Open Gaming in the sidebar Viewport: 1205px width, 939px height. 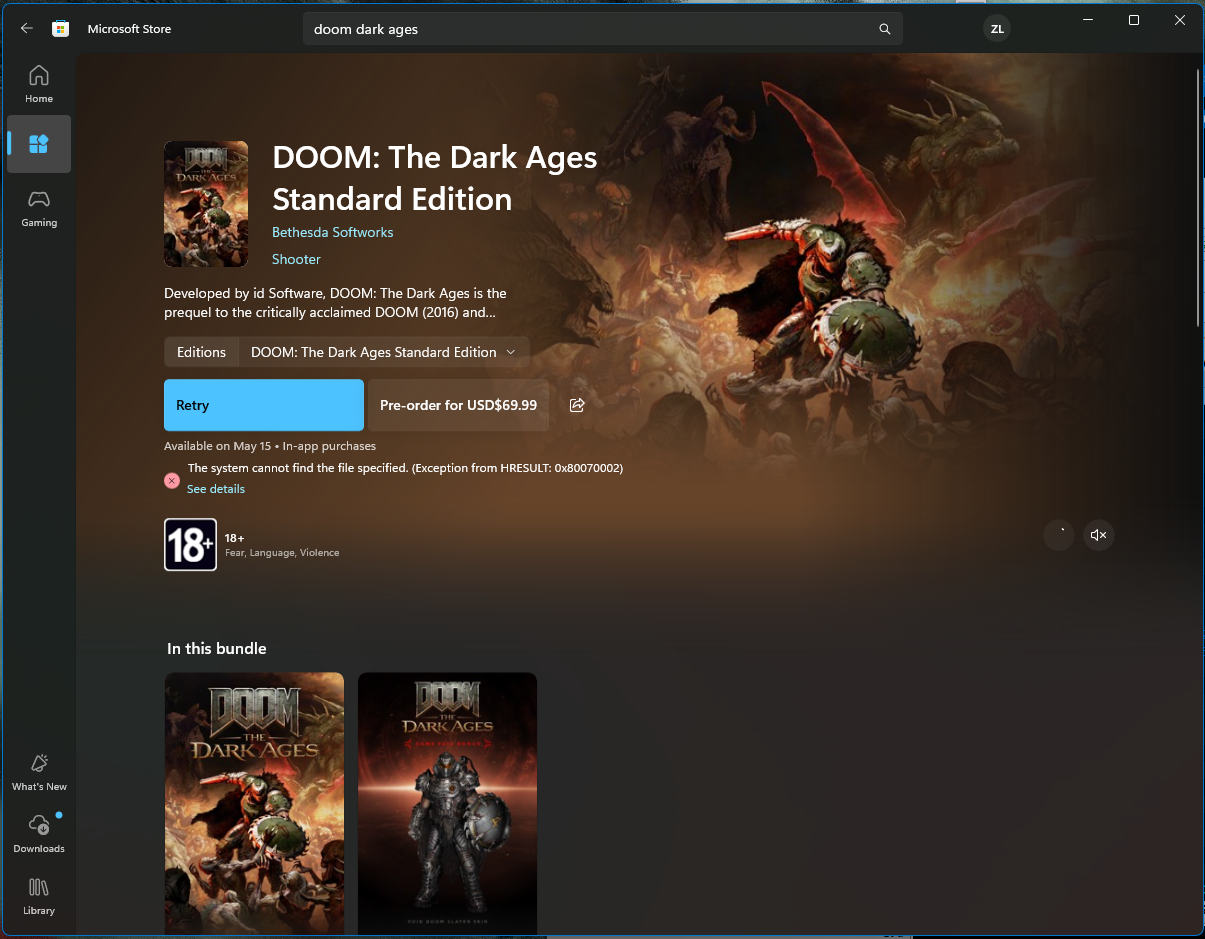pyautogui.click(x=39, y=208)
